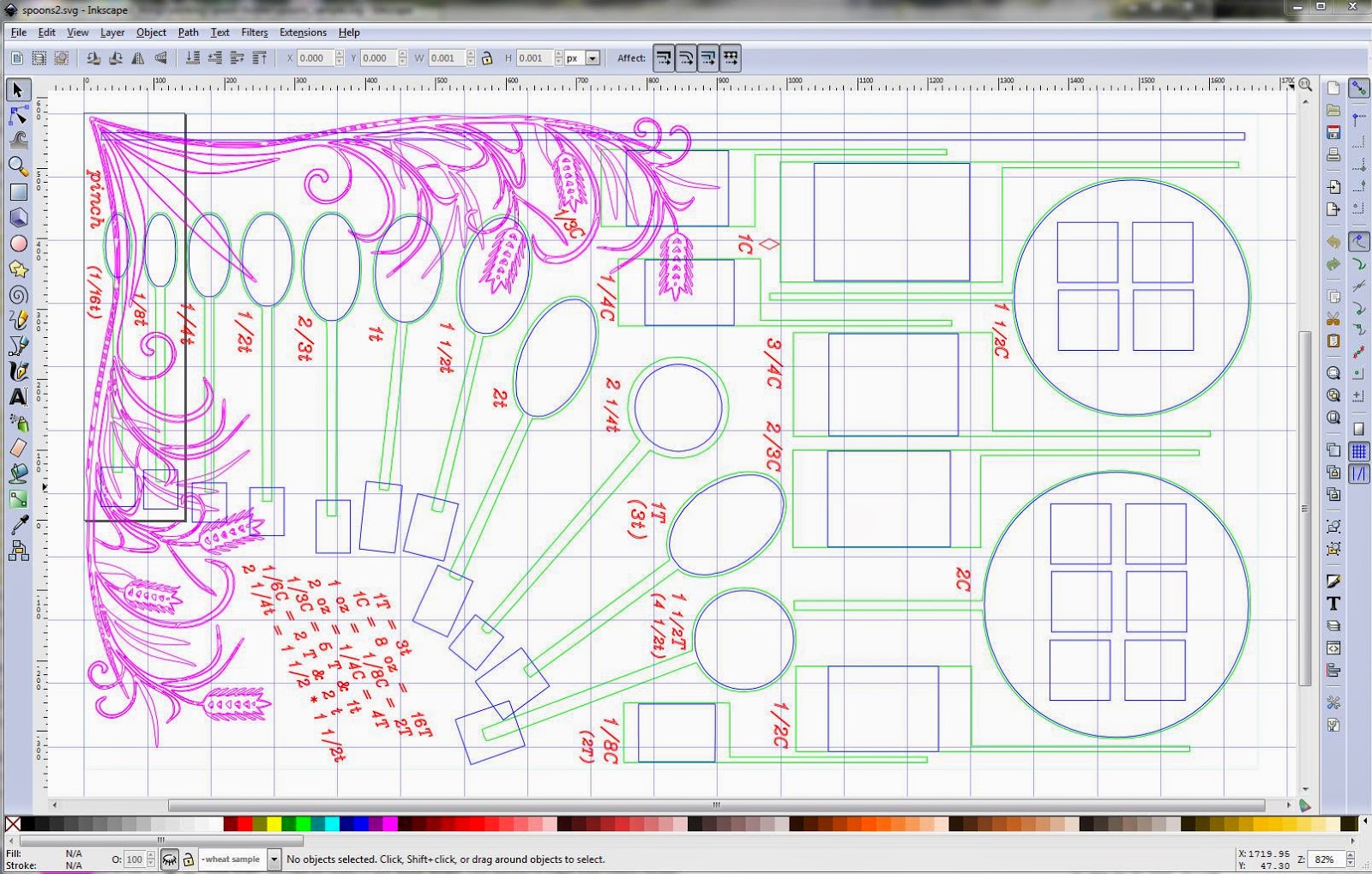Screen dimensions: 1372x874
Task: Select the Spiral tool
Action: coord(18,295)
